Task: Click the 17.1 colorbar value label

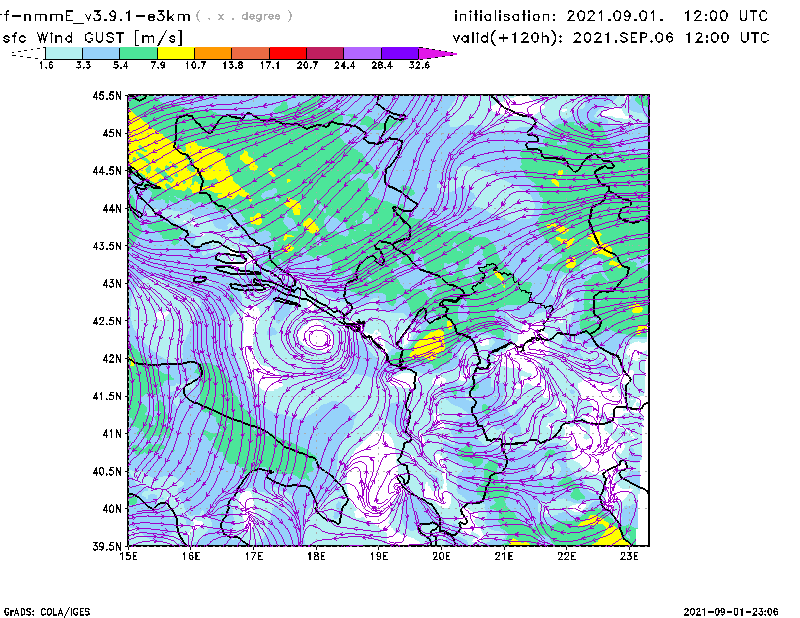Action: point(269,65)
